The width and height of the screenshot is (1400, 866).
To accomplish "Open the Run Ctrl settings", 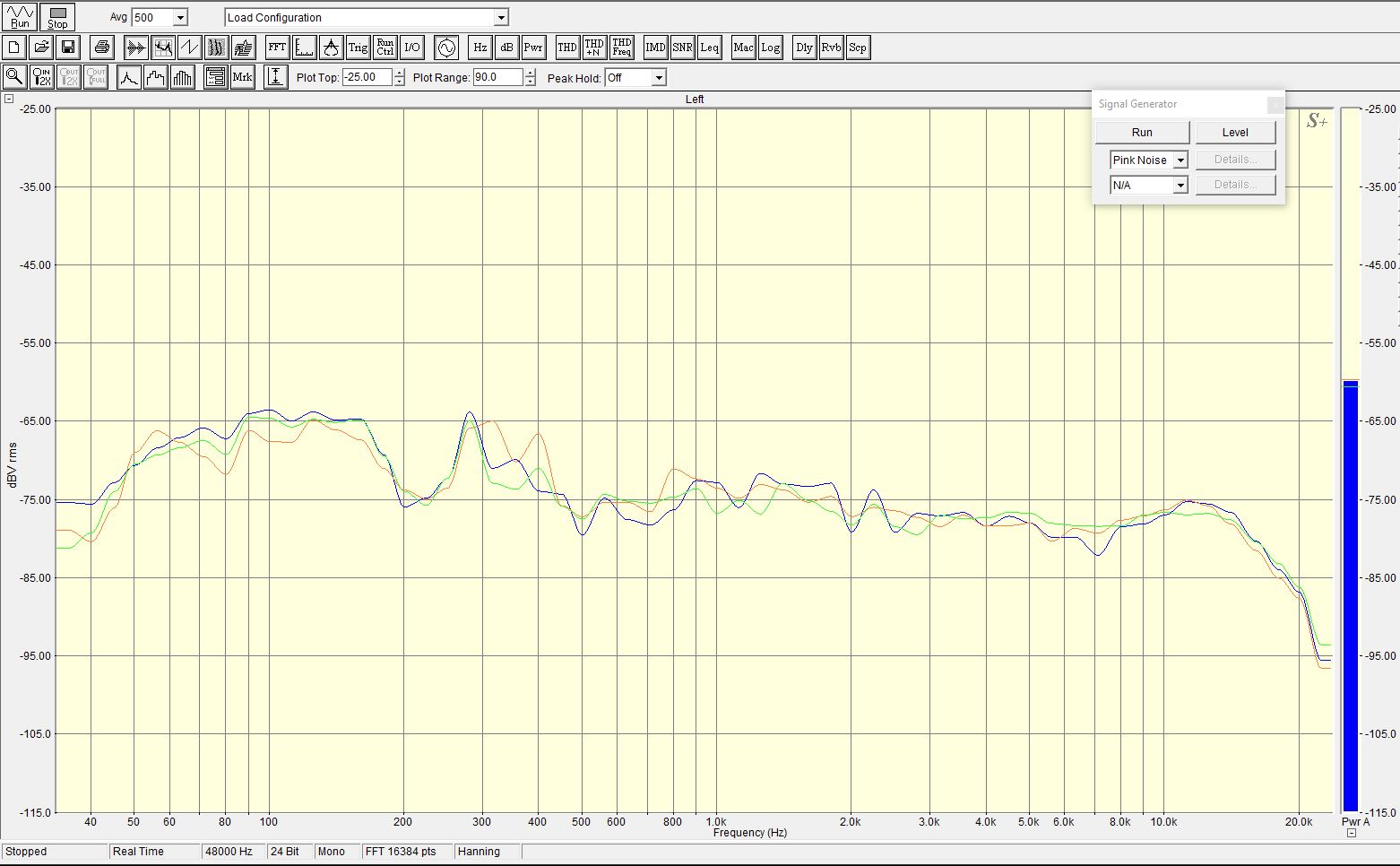I will click(x=385, y=48).
